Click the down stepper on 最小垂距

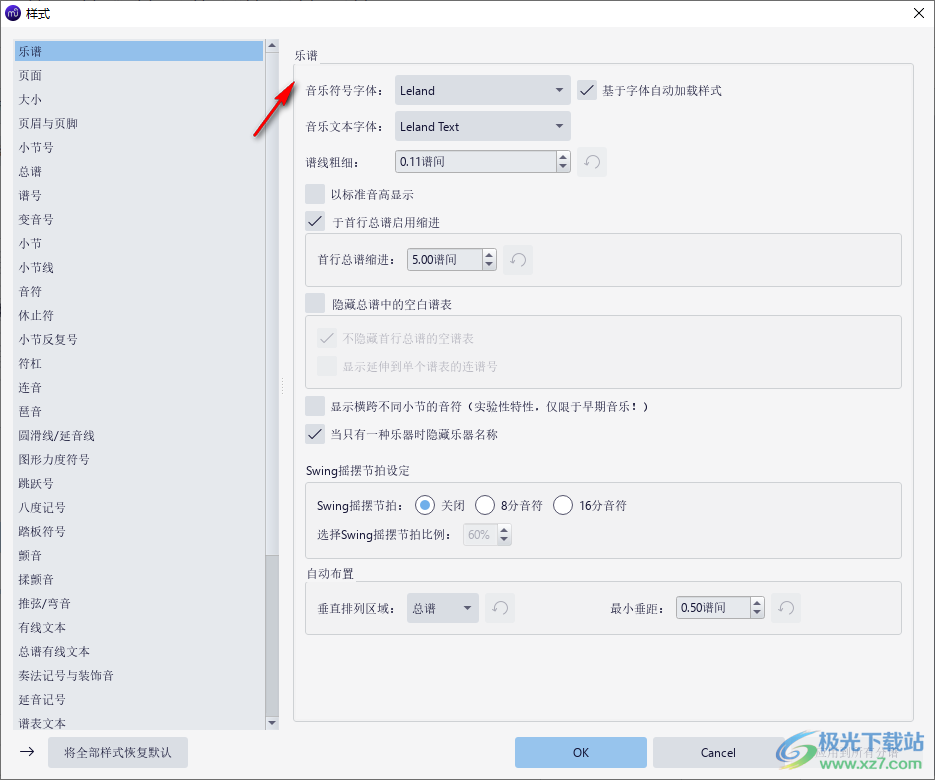pyautogui.click(x=756, y=612)
